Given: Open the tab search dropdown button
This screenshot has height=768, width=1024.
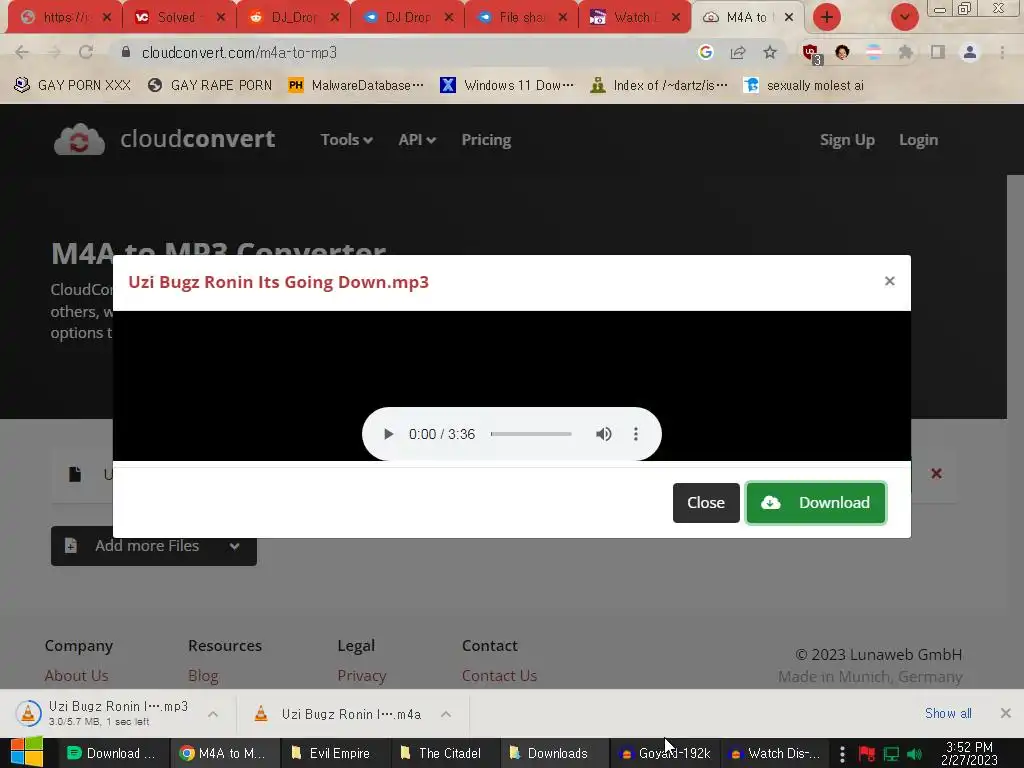Looking at the screenshot, I should (x=904, y=17).
